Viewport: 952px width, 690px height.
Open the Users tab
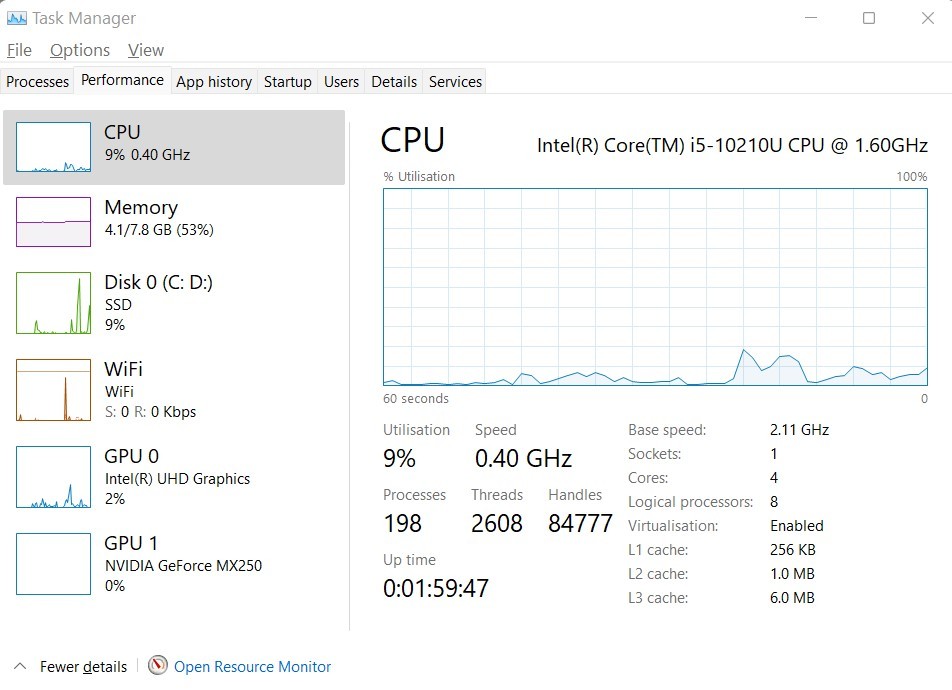pyautogui.click(x=341, y=81)
